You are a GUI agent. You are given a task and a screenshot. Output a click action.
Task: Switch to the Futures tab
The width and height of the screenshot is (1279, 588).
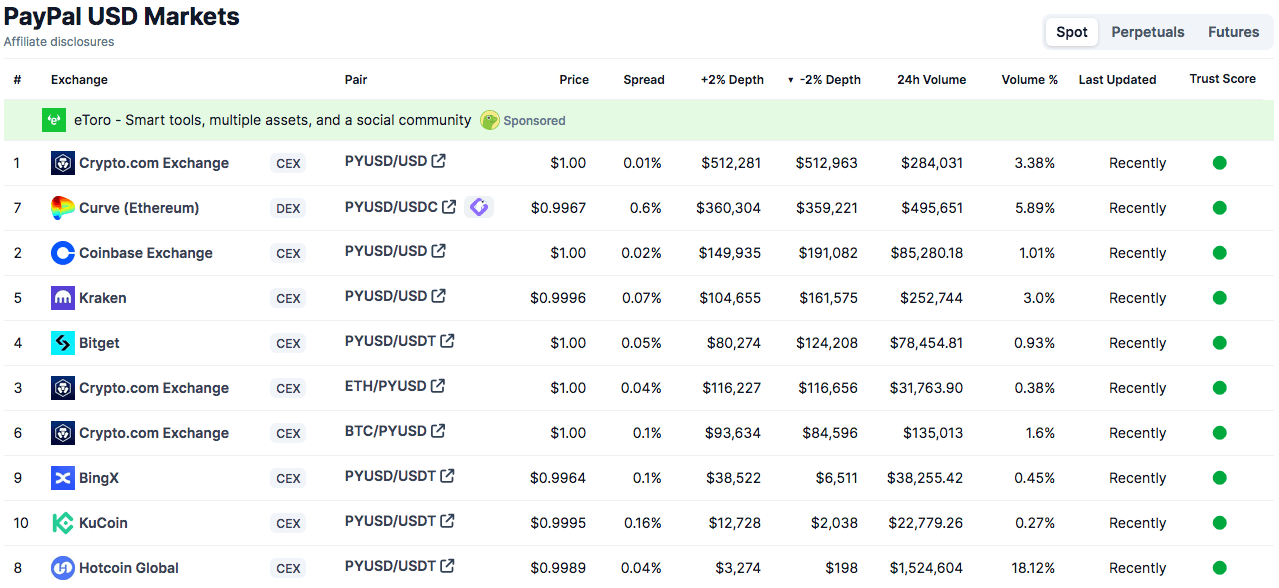[1233, 32]
